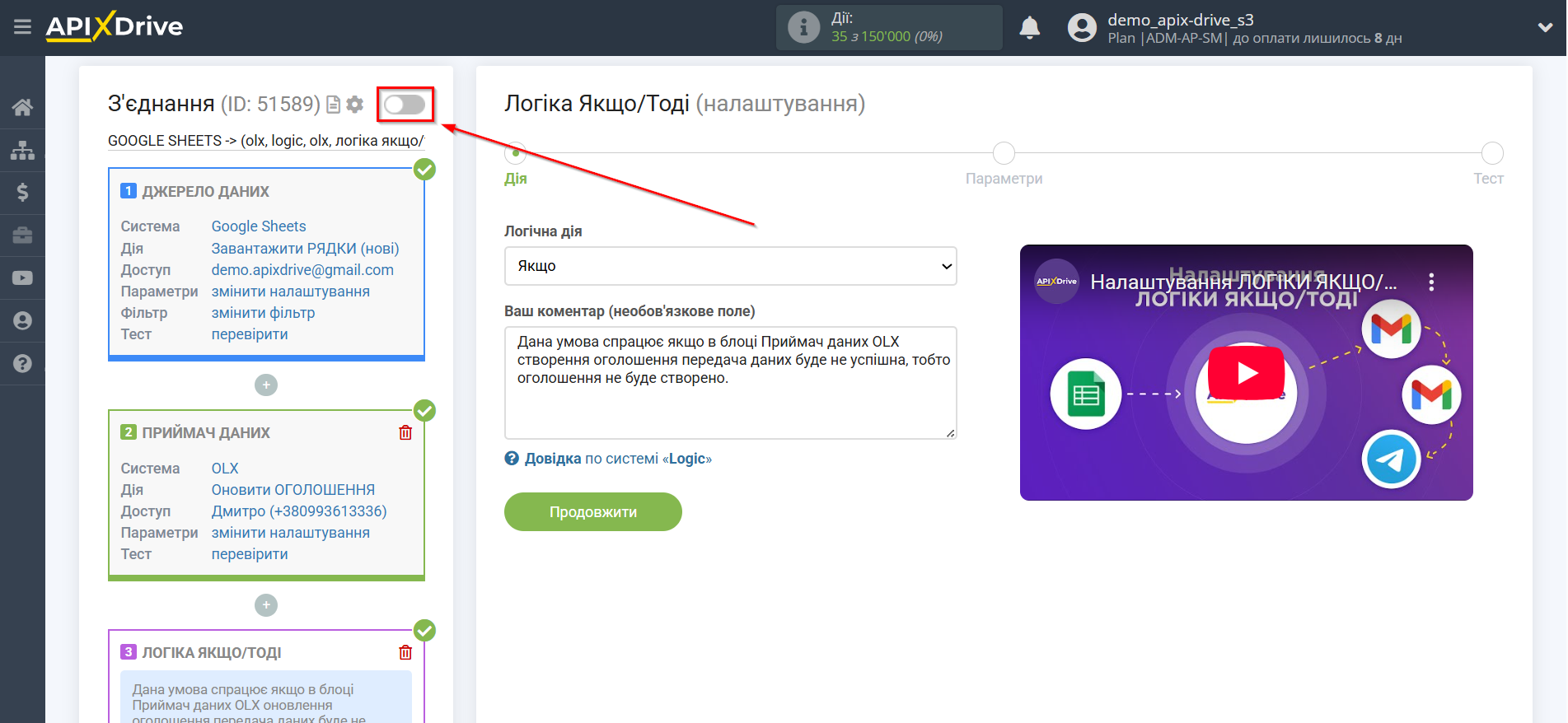Click змінити фільтр link

point(263,312)
